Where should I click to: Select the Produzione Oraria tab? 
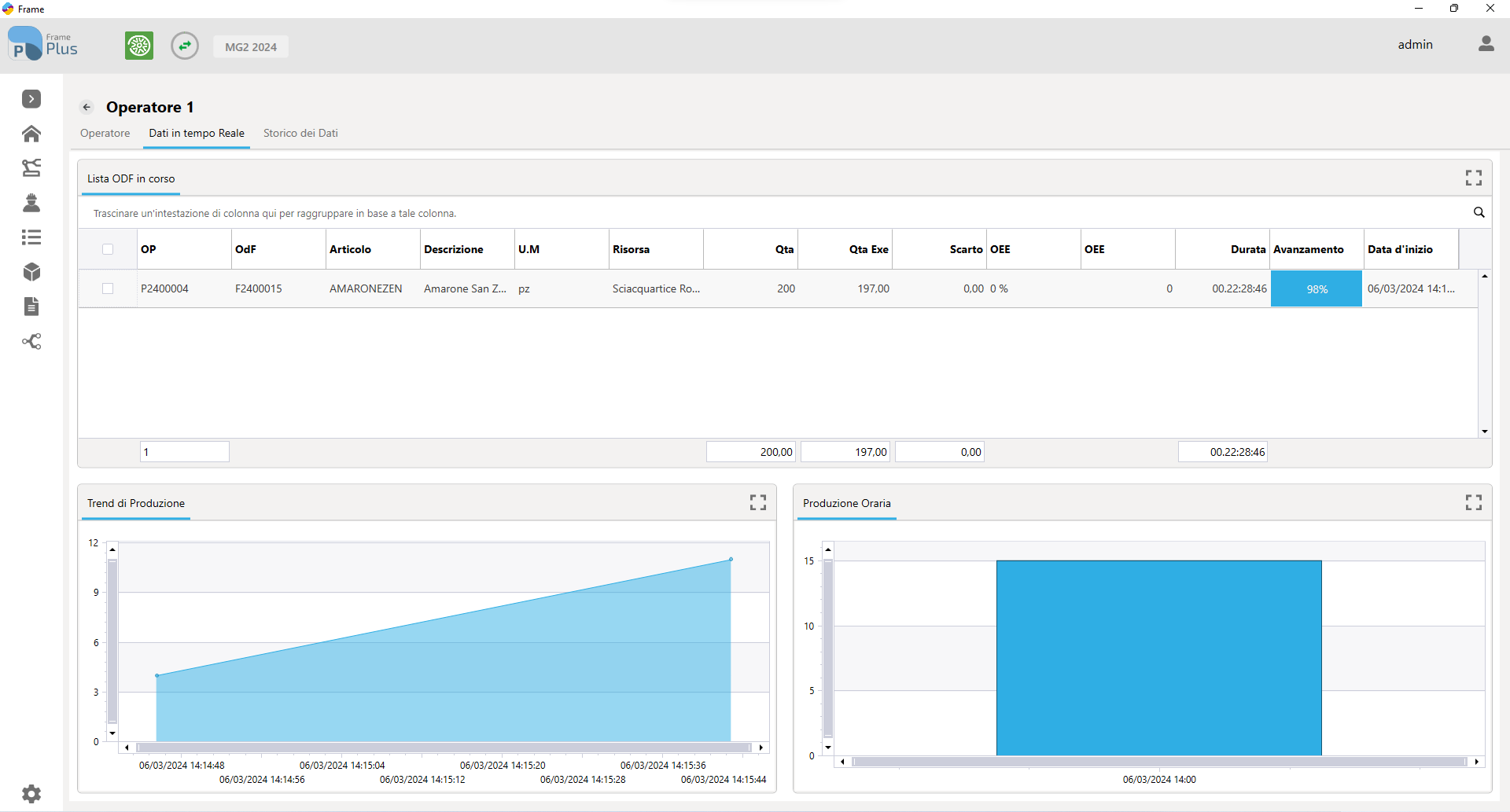point(847,503)
